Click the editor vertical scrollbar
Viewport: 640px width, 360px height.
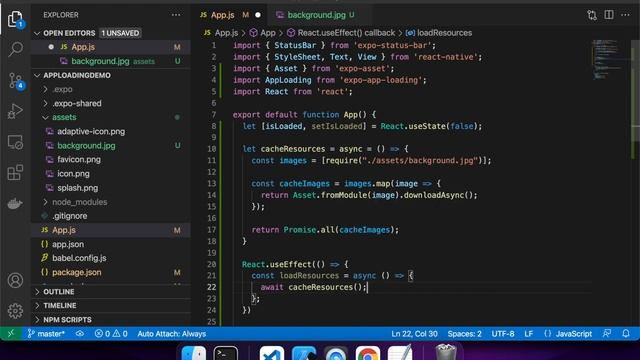click(636, 91)
